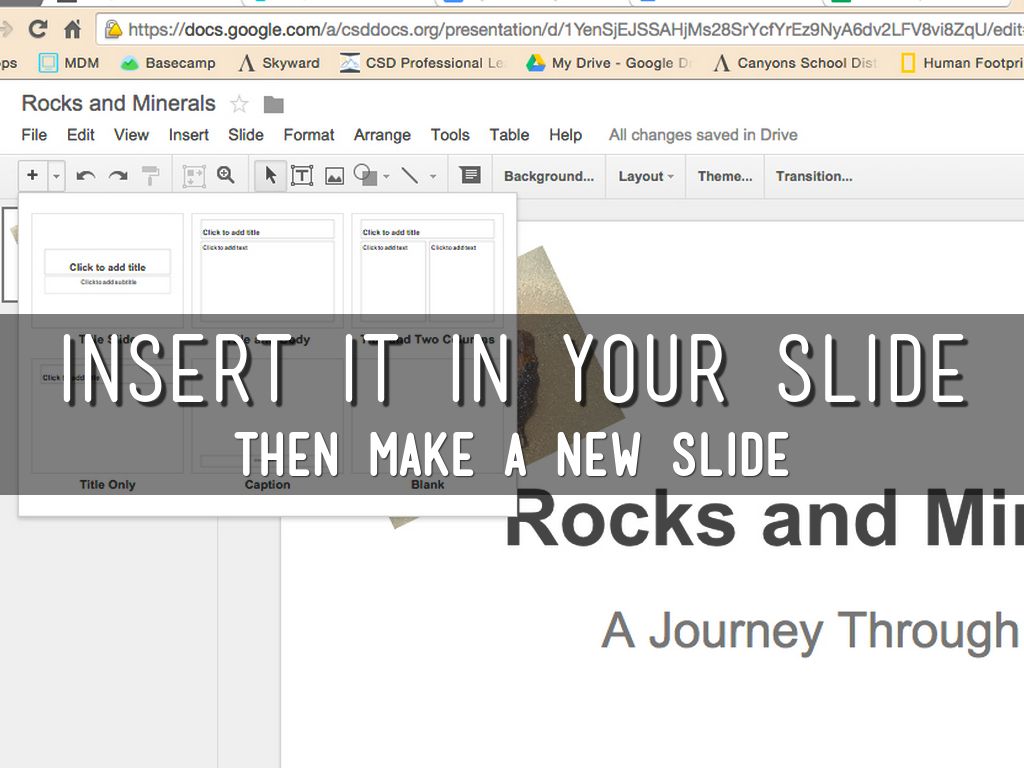Click the Transition... button

click(814, 176)
